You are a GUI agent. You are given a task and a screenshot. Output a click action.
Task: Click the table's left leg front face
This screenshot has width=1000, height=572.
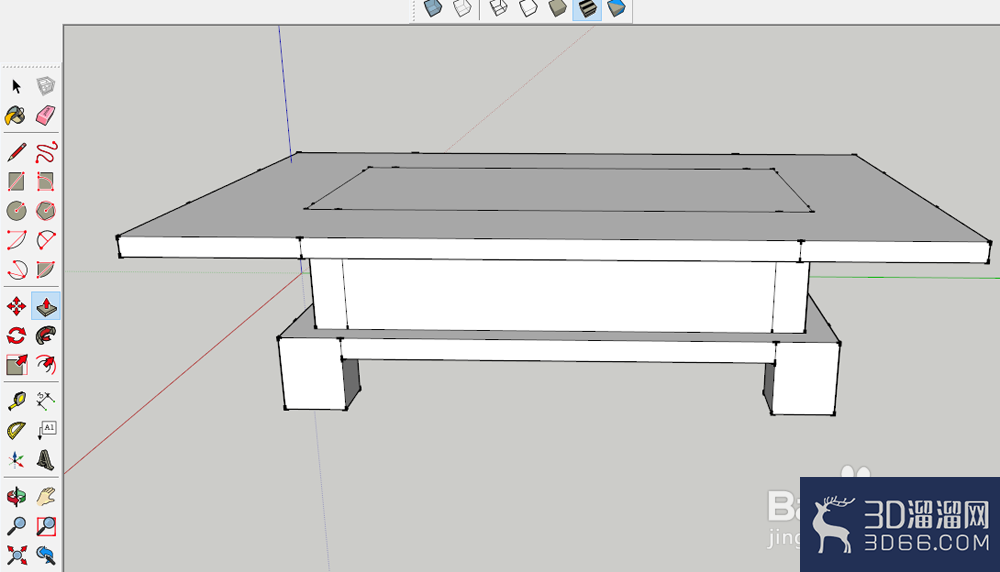(312, 373)
